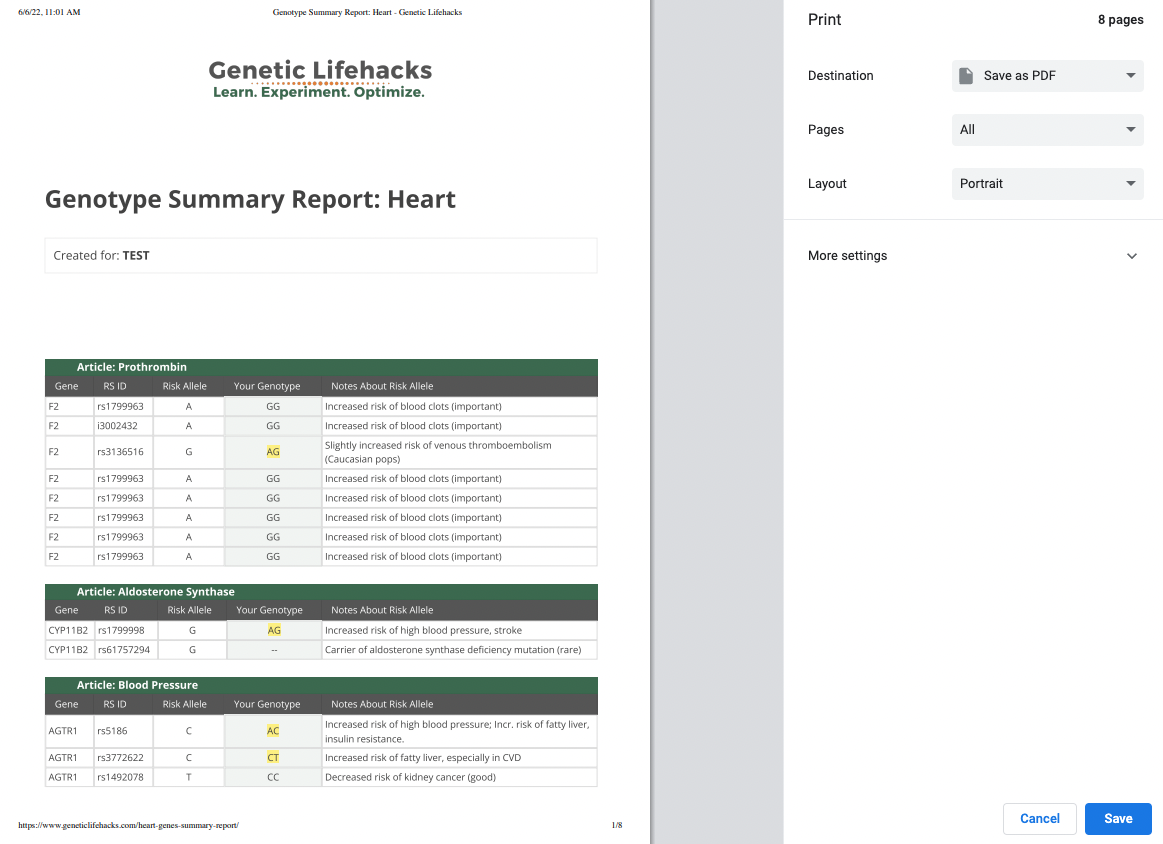
Task: Click the geneticlifehacks.com URL in page footer
Action: pos(128,825)
